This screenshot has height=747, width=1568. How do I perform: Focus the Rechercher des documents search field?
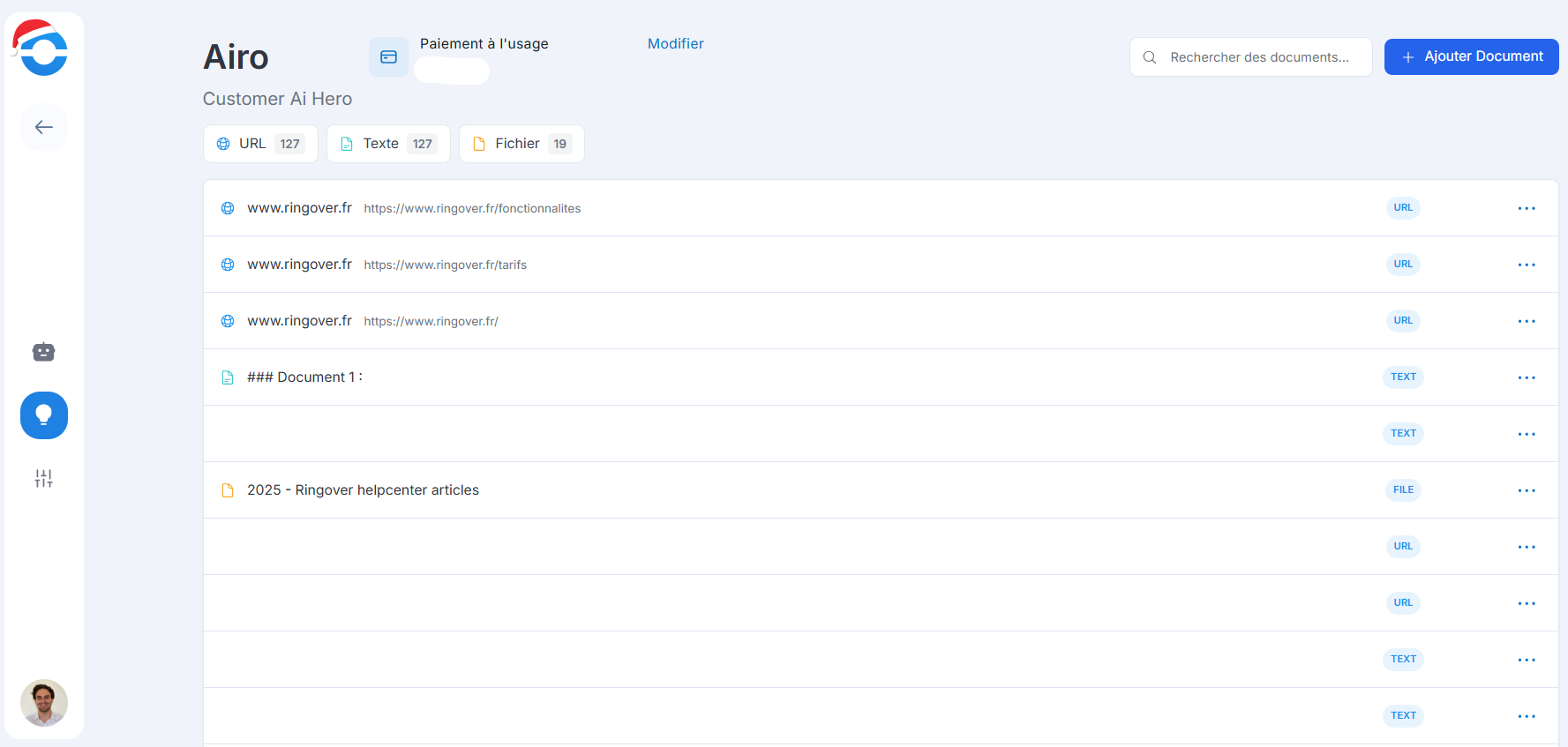coord(1258,57)
